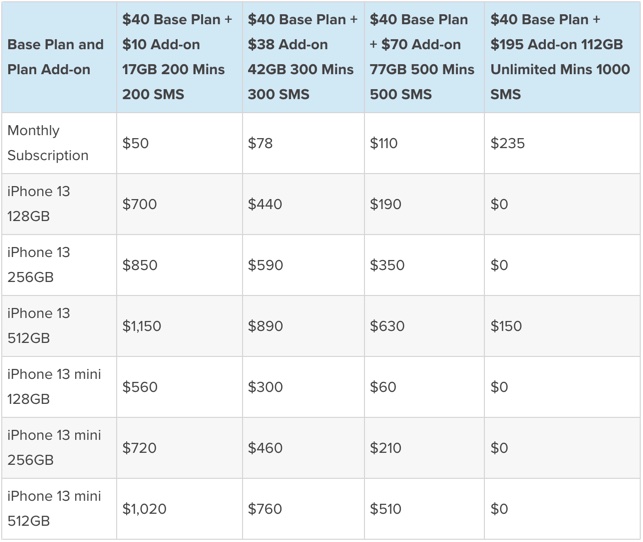Click the $590 price for iPhone 13 256GB
Screen dimensions: 643x542
pyautogui.click(x=265, y=265)
